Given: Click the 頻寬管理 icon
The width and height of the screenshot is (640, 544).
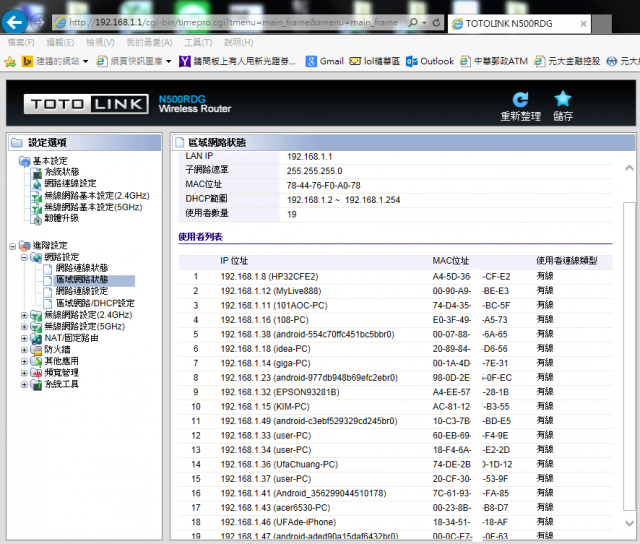Looking at the screenshot, I should point(36,373).
